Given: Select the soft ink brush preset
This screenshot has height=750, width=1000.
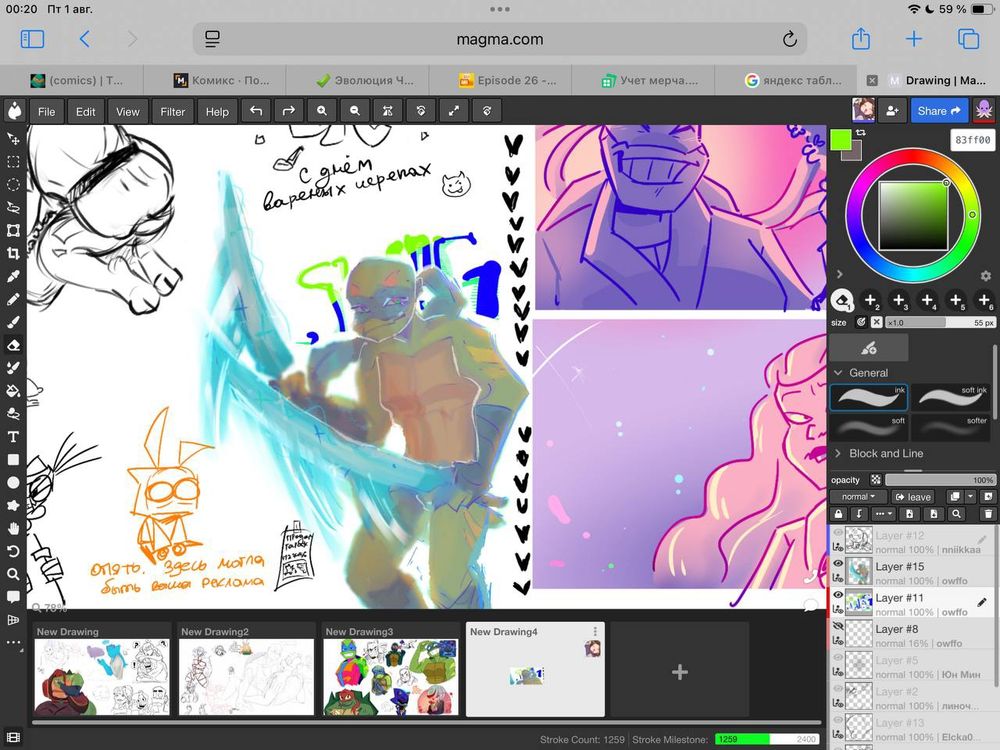Looking at the screenshot, I should pos(951,397).
